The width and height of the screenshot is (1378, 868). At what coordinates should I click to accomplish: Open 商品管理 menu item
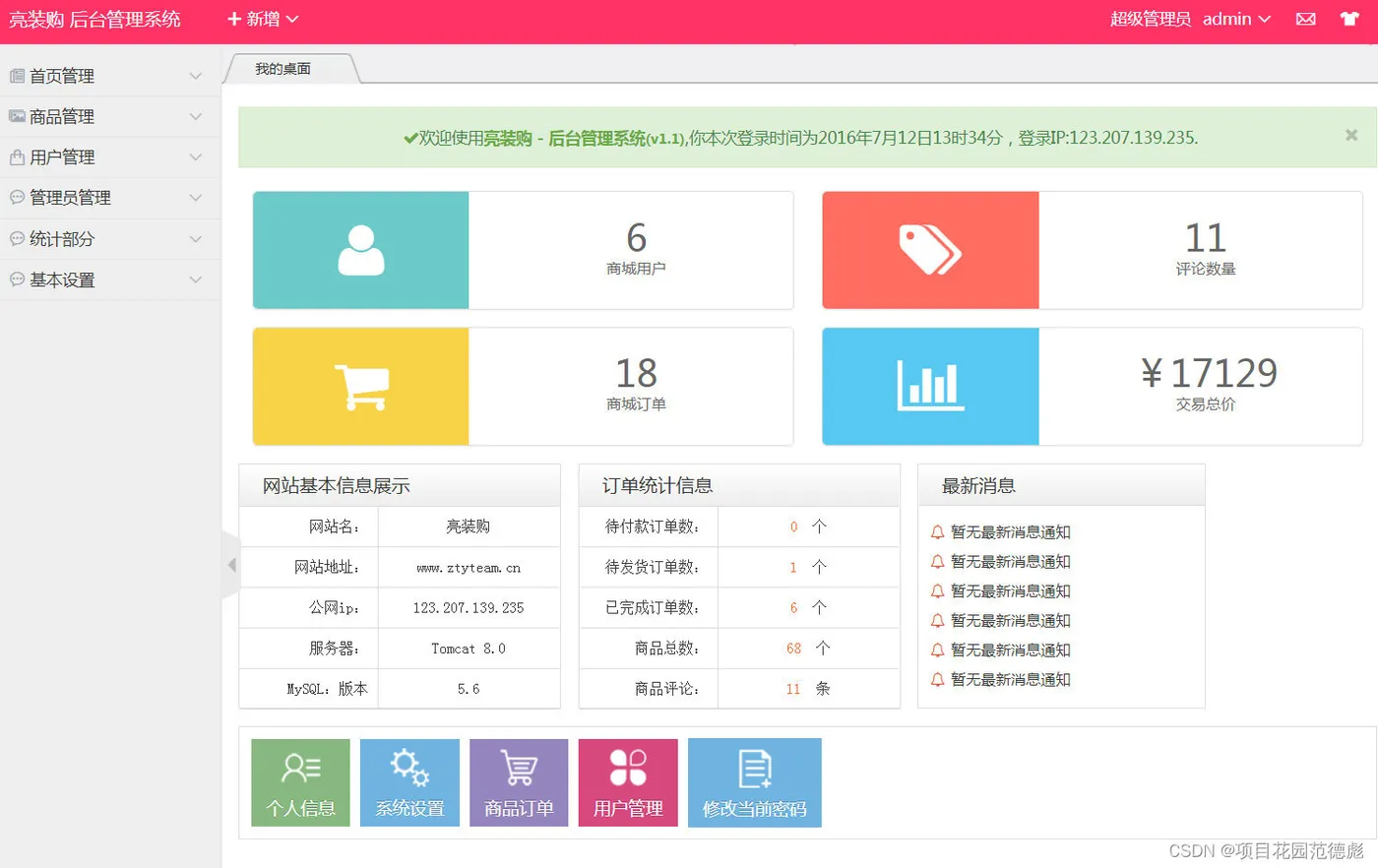(110, 116)
